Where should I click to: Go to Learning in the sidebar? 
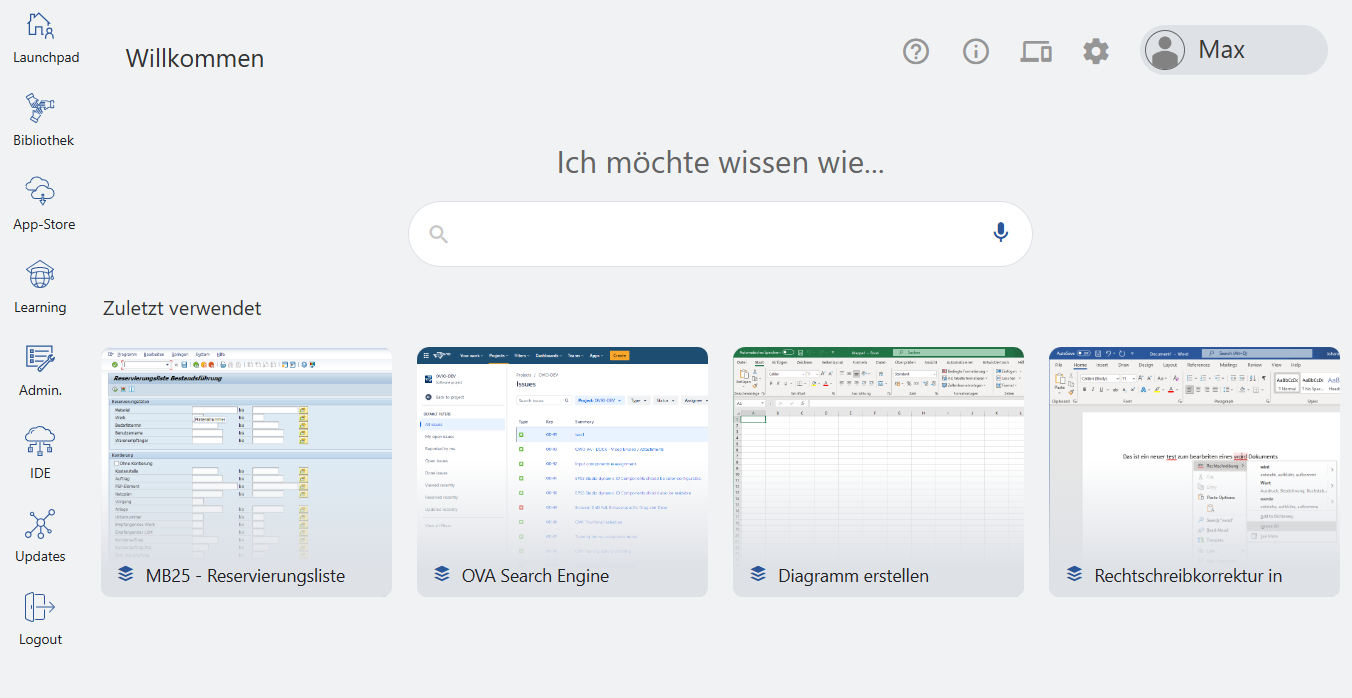[x=41, y=275]
